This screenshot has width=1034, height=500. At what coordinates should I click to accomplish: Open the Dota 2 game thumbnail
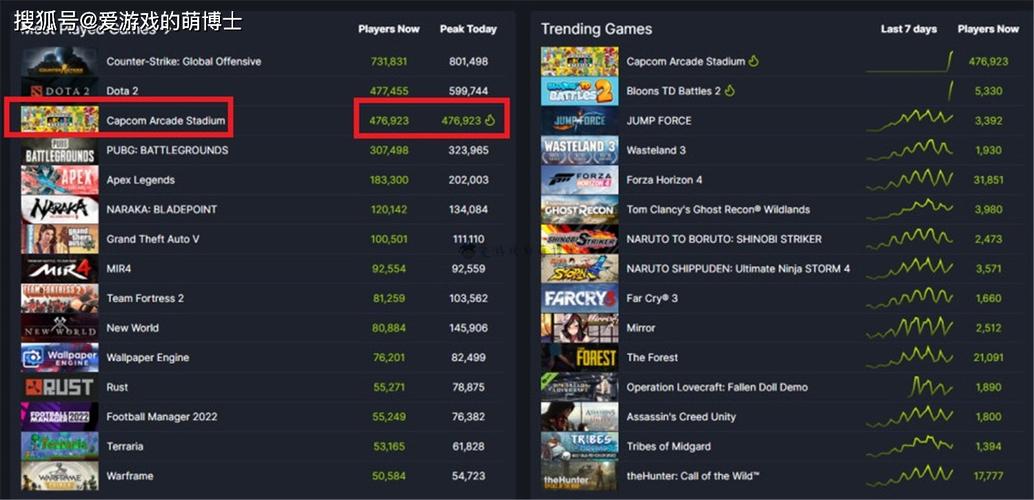(60, 91)
